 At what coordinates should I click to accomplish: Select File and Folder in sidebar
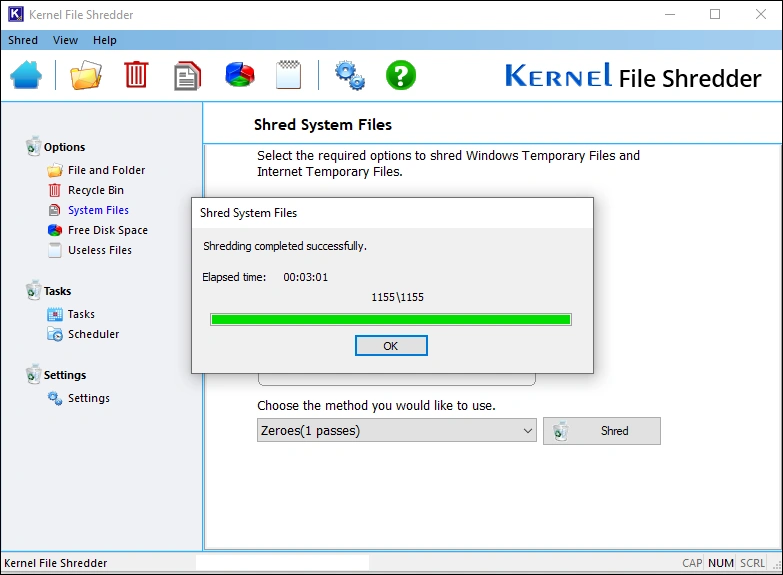point(106,170)
